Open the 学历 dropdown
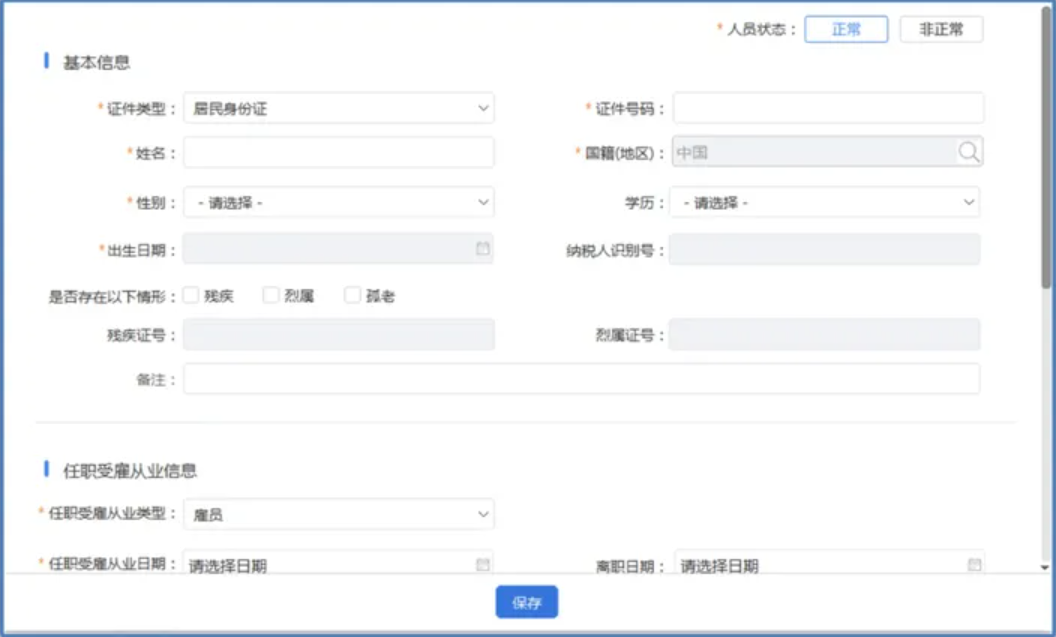 (x=824, y=202)
